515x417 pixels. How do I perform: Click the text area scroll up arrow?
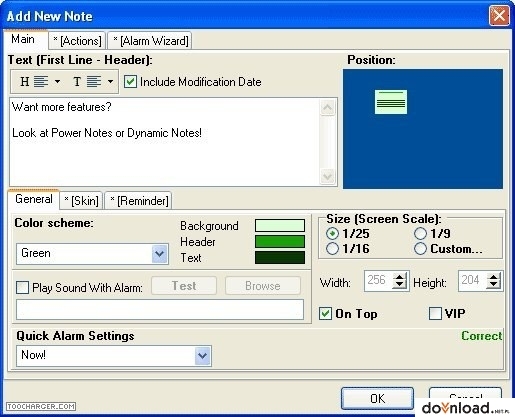pyautogui.click(x=327, y=107)
